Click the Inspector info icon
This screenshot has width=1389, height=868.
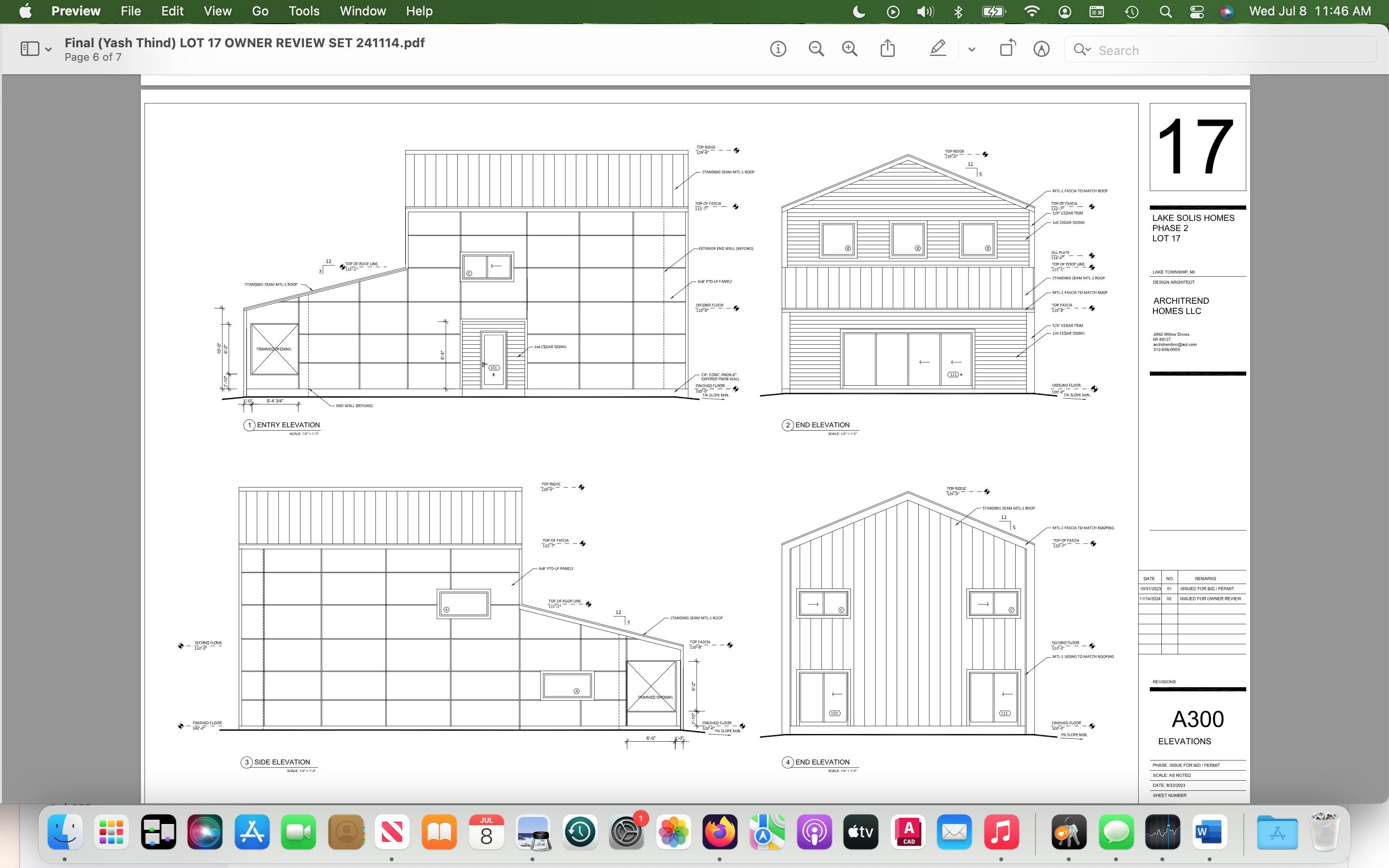(x=778, y=49)
